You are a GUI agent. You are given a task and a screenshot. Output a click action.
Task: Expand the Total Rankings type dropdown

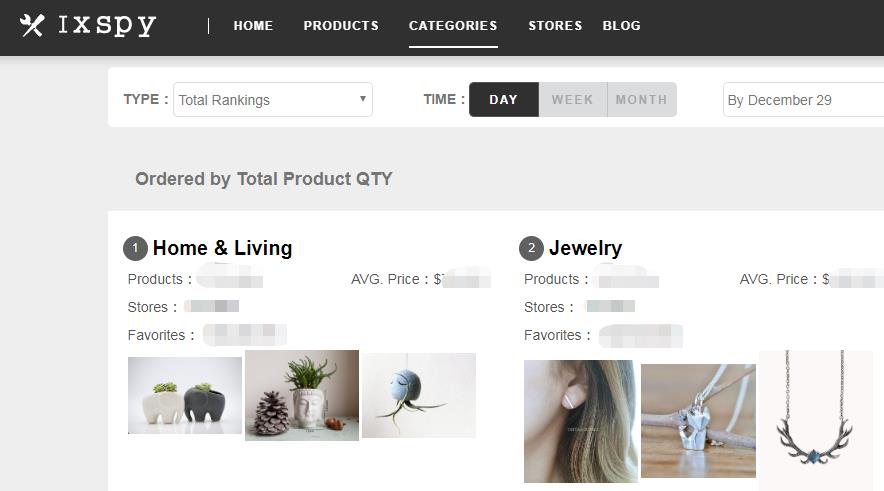(273, 100)
